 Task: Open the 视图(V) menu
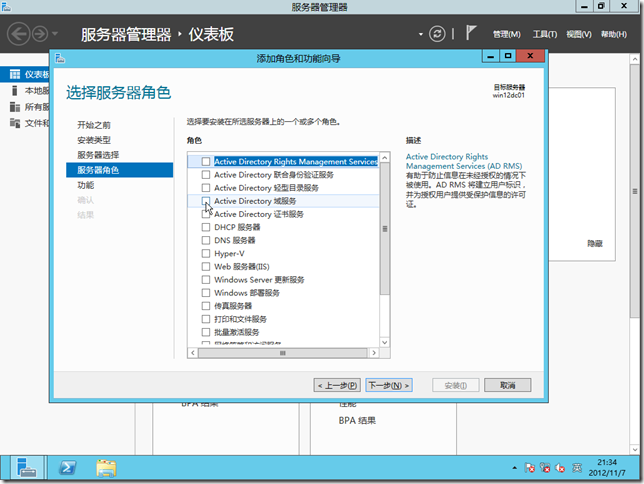coord(579,35)
